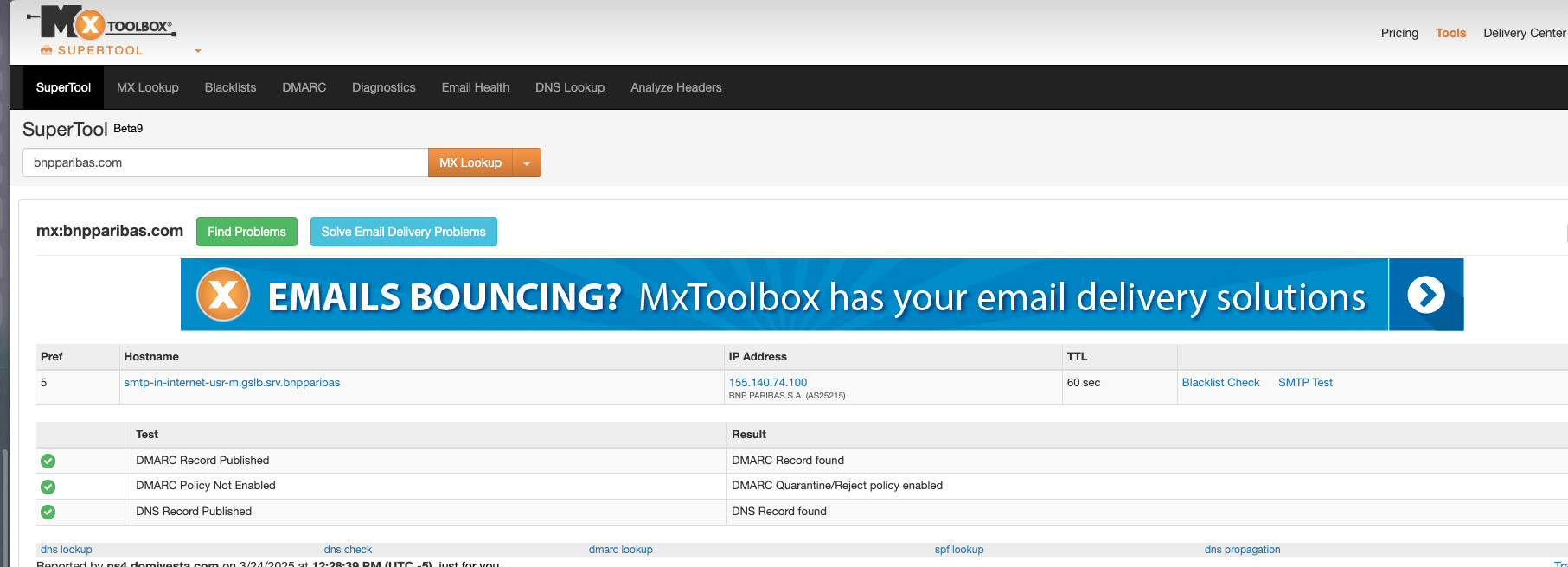This screenshot has width=1568, height=567.
Task: Click DMARC Quarantine/Reject policy enabled result
Action: tap(837, 486)
